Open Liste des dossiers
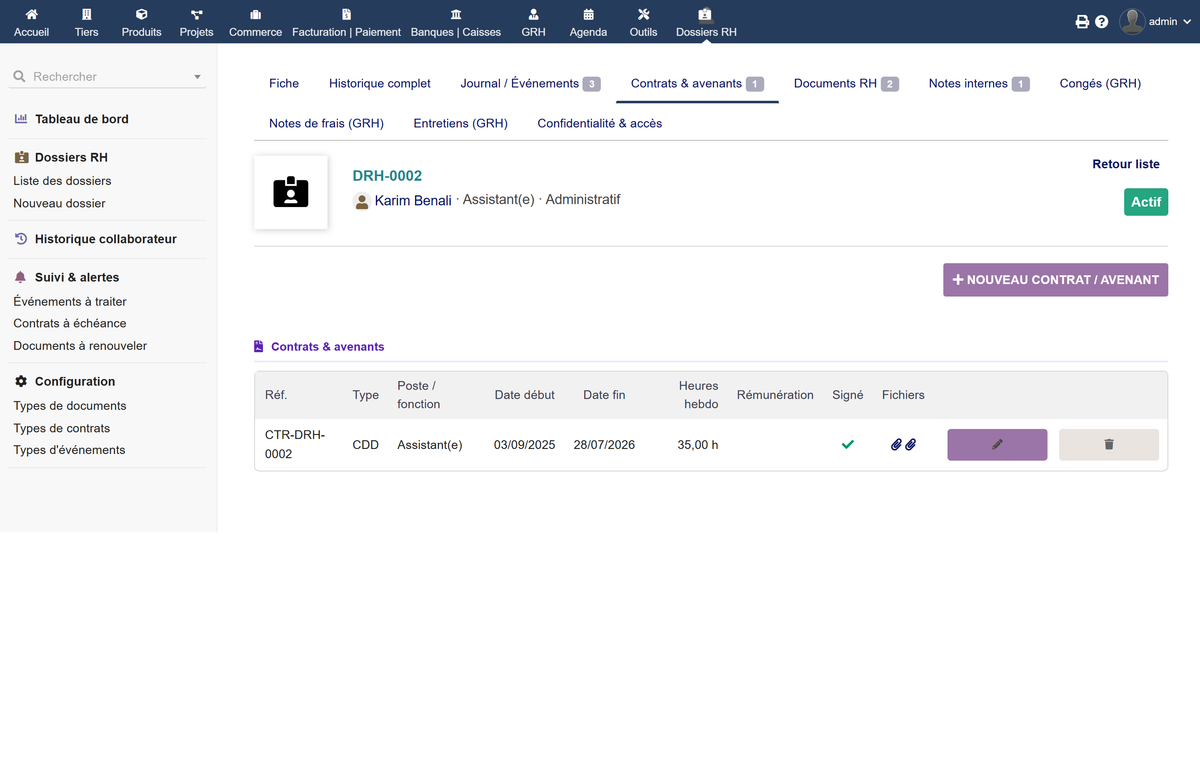This screenshot has width=1200, height=783. [62, 181]
